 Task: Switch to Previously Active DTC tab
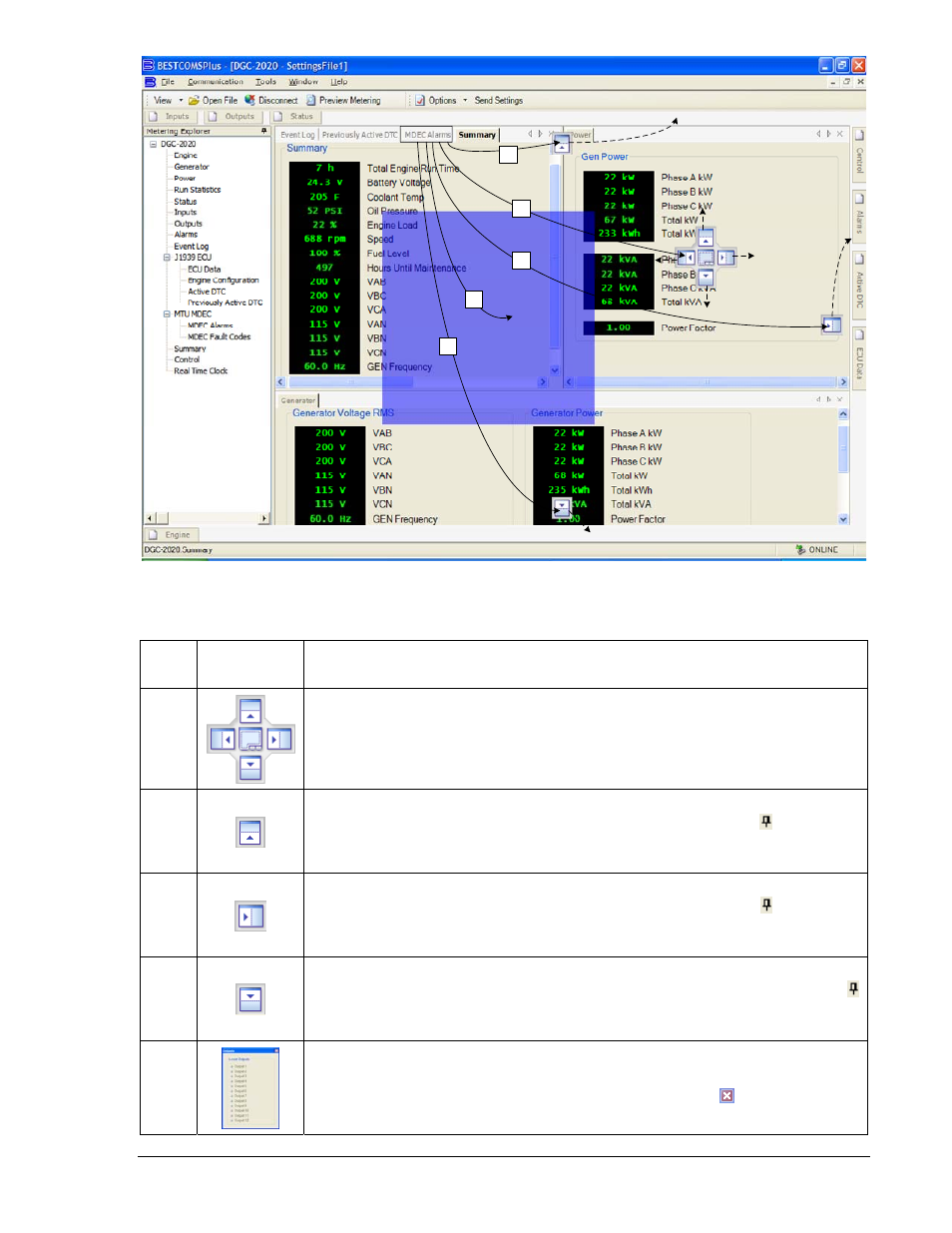click(359, 135)
